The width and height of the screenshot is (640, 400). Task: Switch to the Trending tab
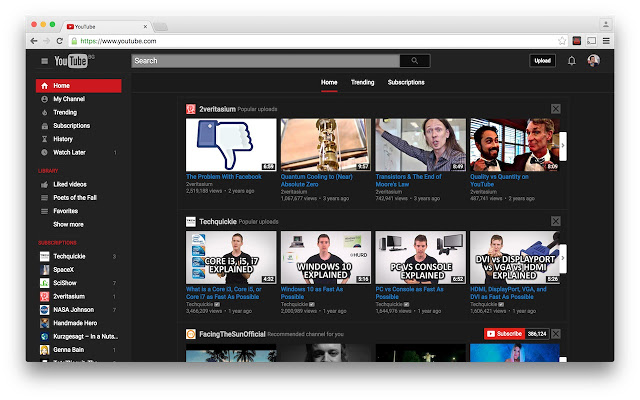click(362, 82)
